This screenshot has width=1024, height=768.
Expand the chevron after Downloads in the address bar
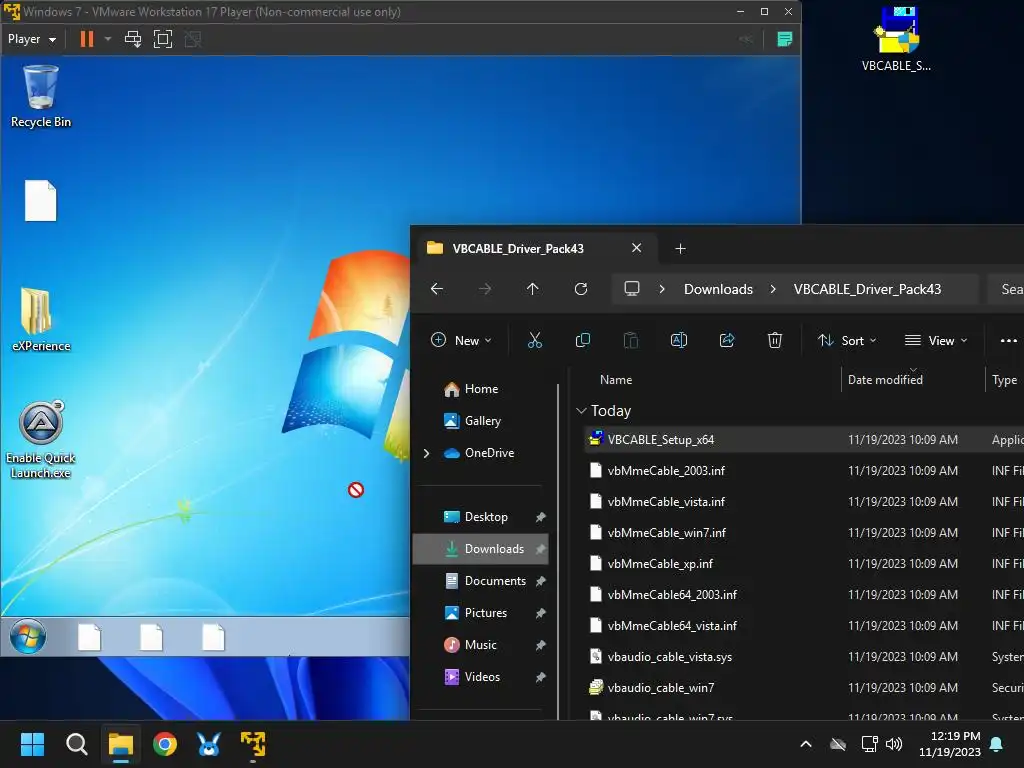click(x=773, y=289)
